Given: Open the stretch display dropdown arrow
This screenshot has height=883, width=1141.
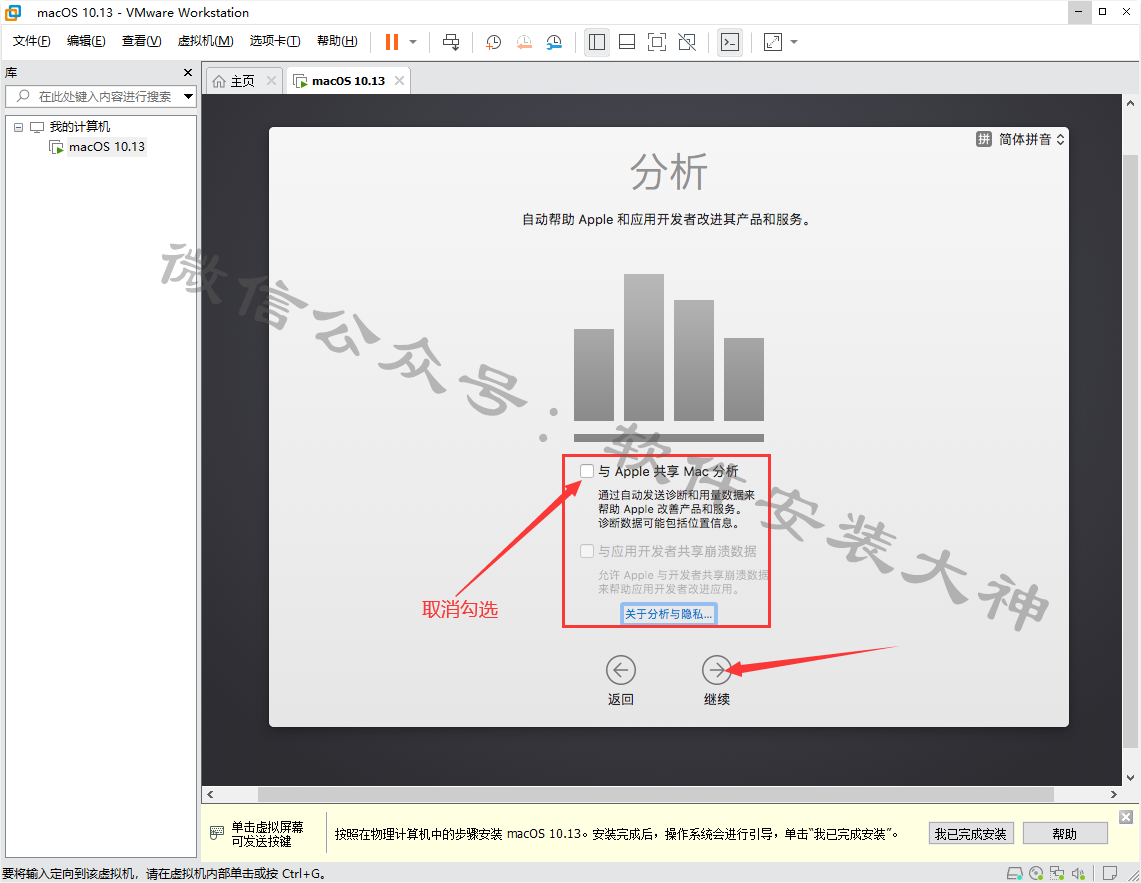Looking at the screenshot, I should tap(794, 42).
